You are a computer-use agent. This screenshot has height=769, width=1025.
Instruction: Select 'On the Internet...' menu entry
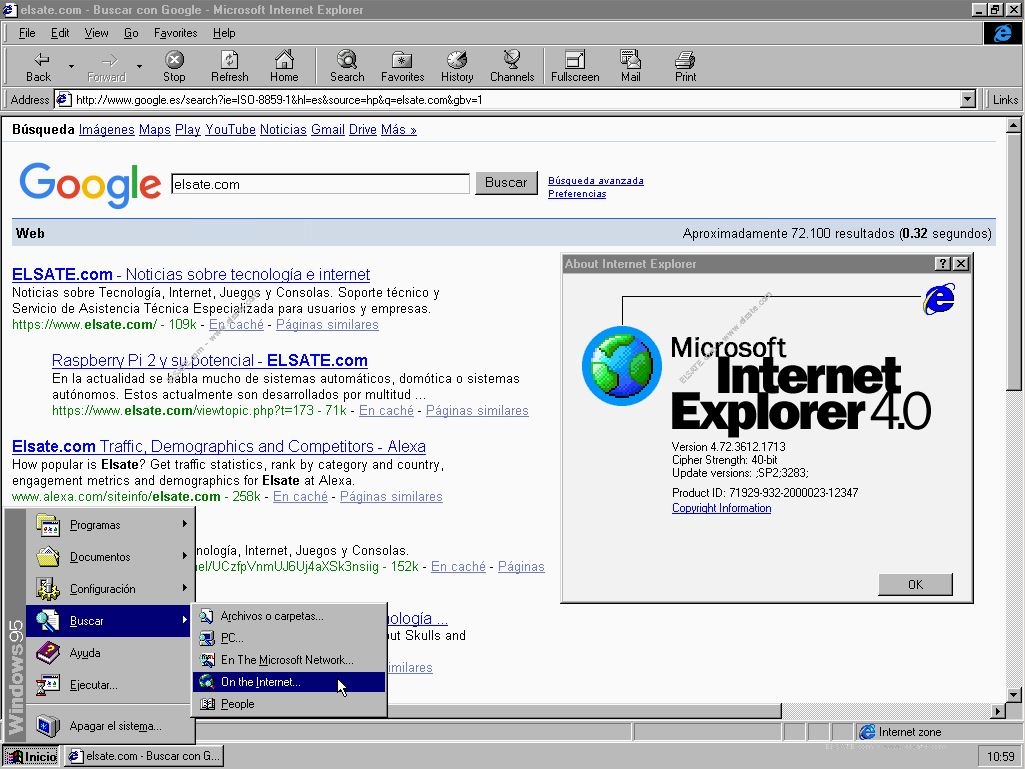pyautogui.click(x=260, y=682)
